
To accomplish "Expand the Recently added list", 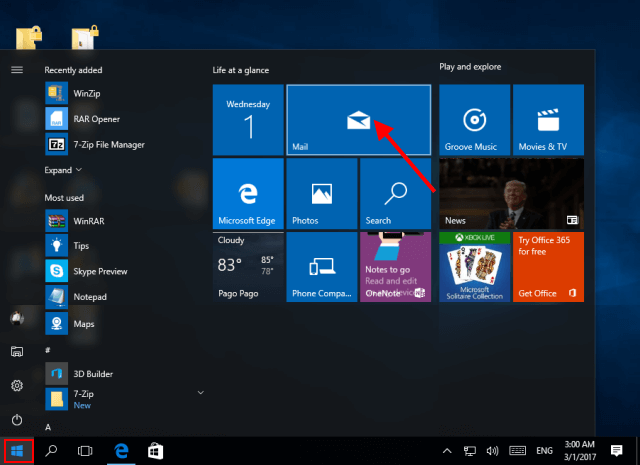I will (x=63, y=170).
